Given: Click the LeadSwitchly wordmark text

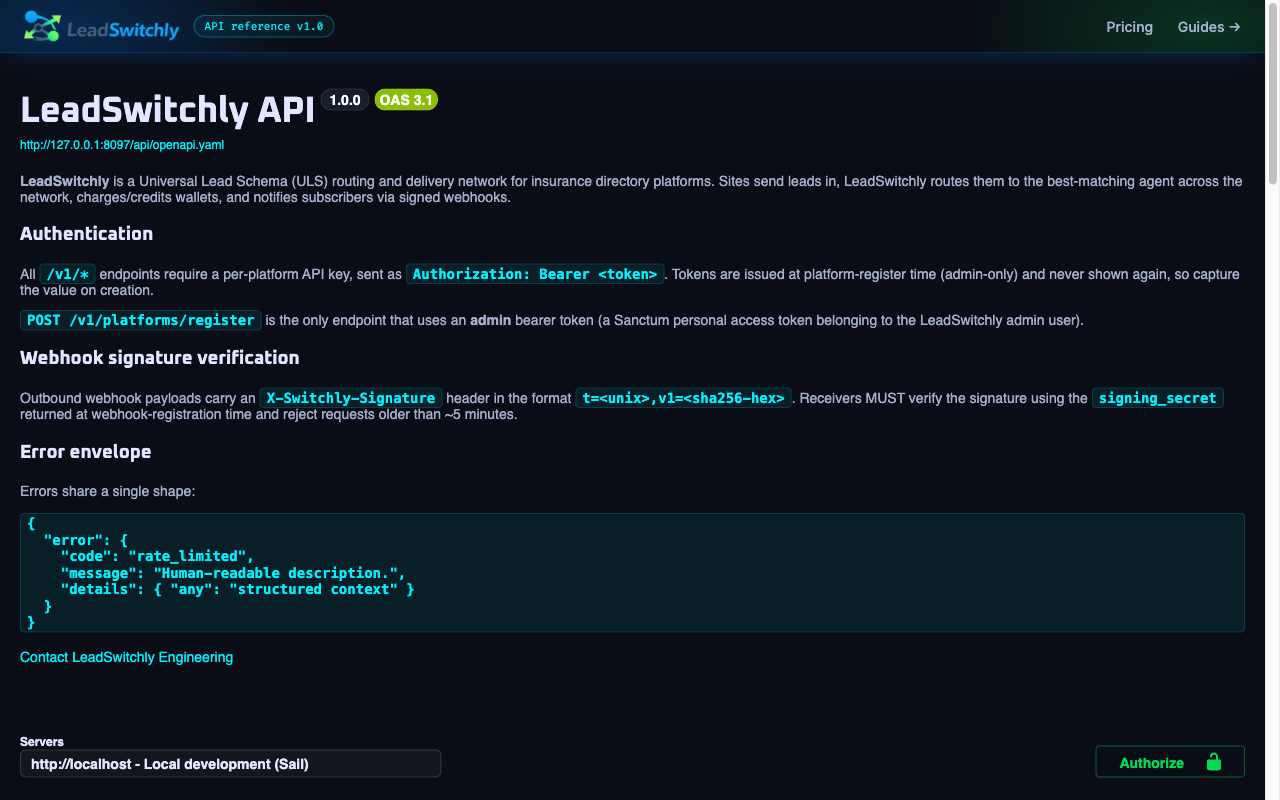Looking at the screenshot, I should point(123,30).
